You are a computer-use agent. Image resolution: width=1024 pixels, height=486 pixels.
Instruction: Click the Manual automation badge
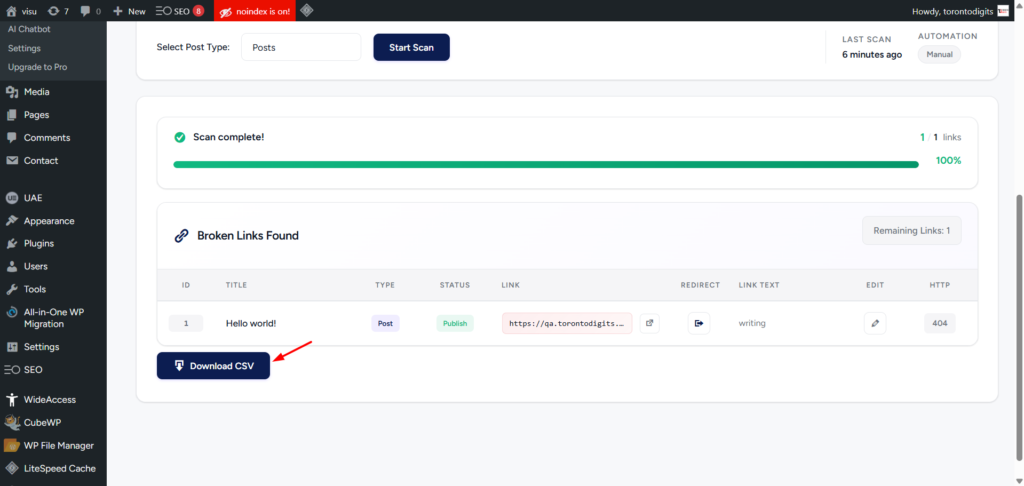pyautogui.click(x=939, y=54)
